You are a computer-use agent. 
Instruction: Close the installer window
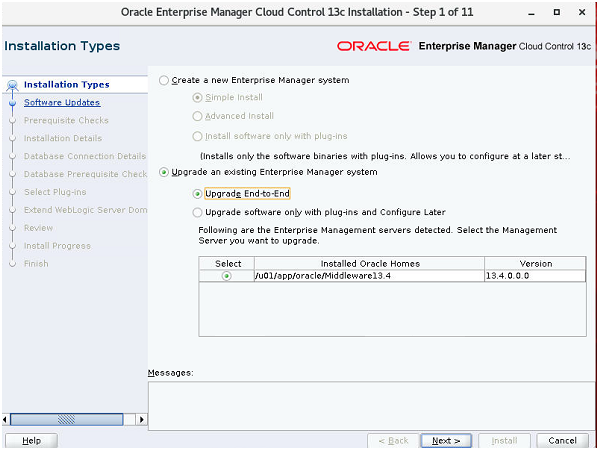[x=582, y=13]
